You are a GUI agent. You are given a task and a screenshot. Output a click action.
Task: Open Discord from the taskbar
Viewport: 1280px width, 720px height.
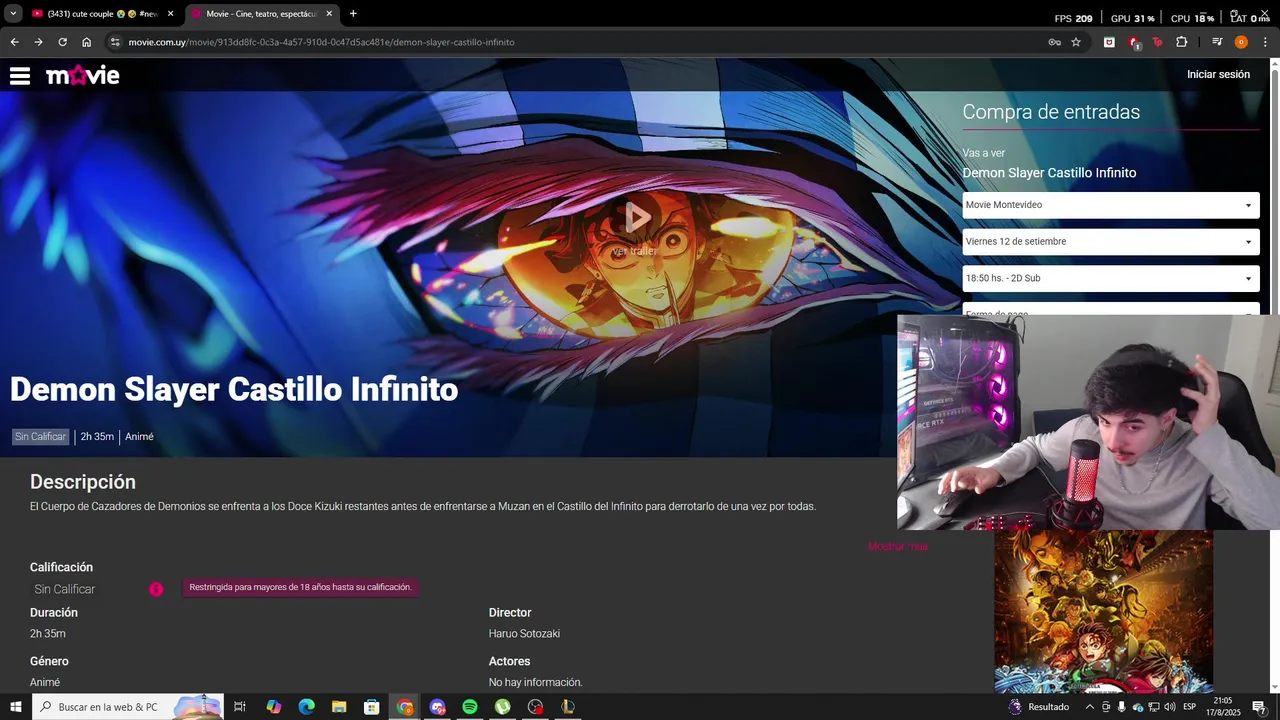(x=437, y=707)
